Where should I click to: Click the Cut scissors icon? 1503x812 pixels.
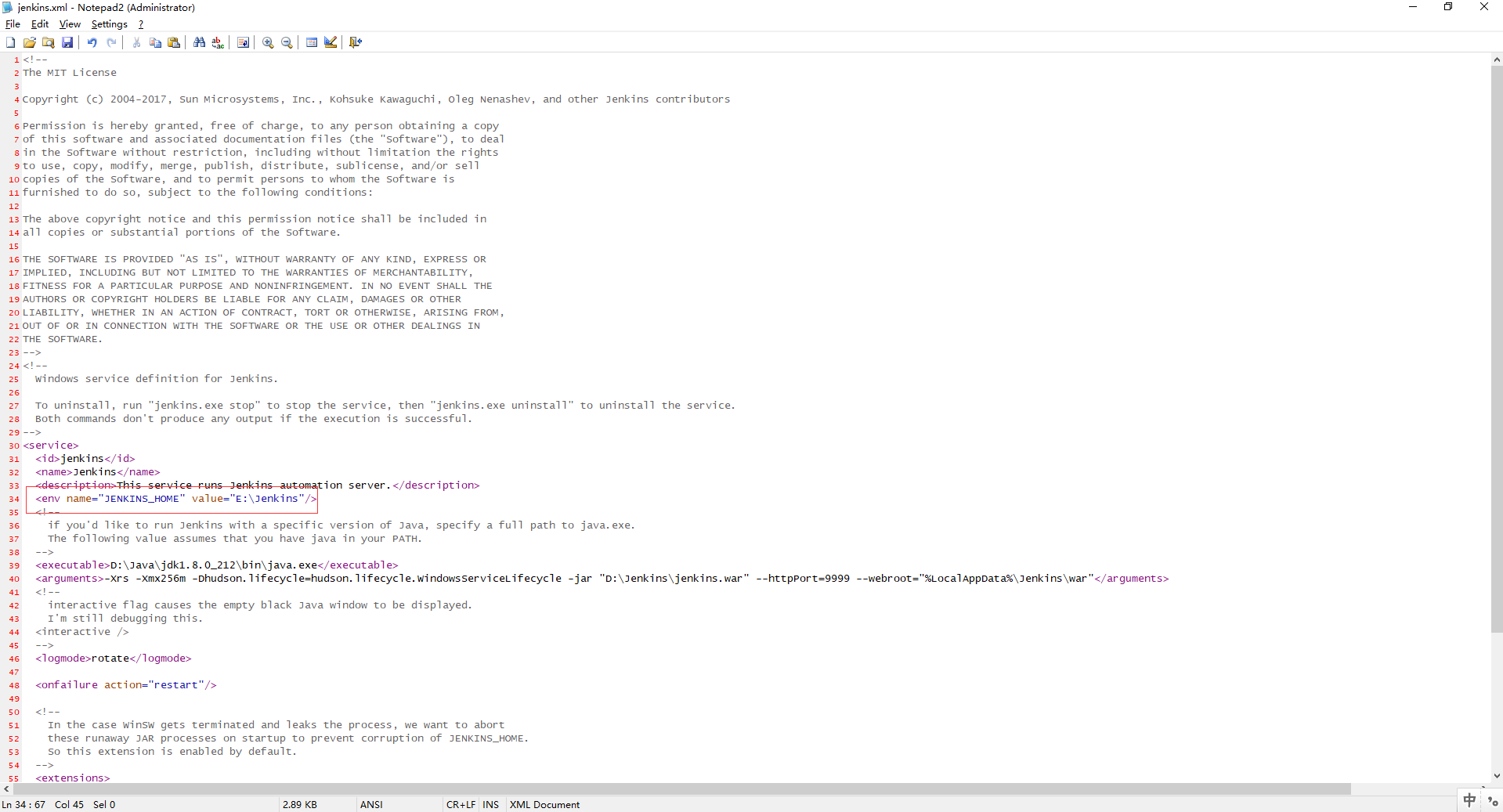pos(136,42)
